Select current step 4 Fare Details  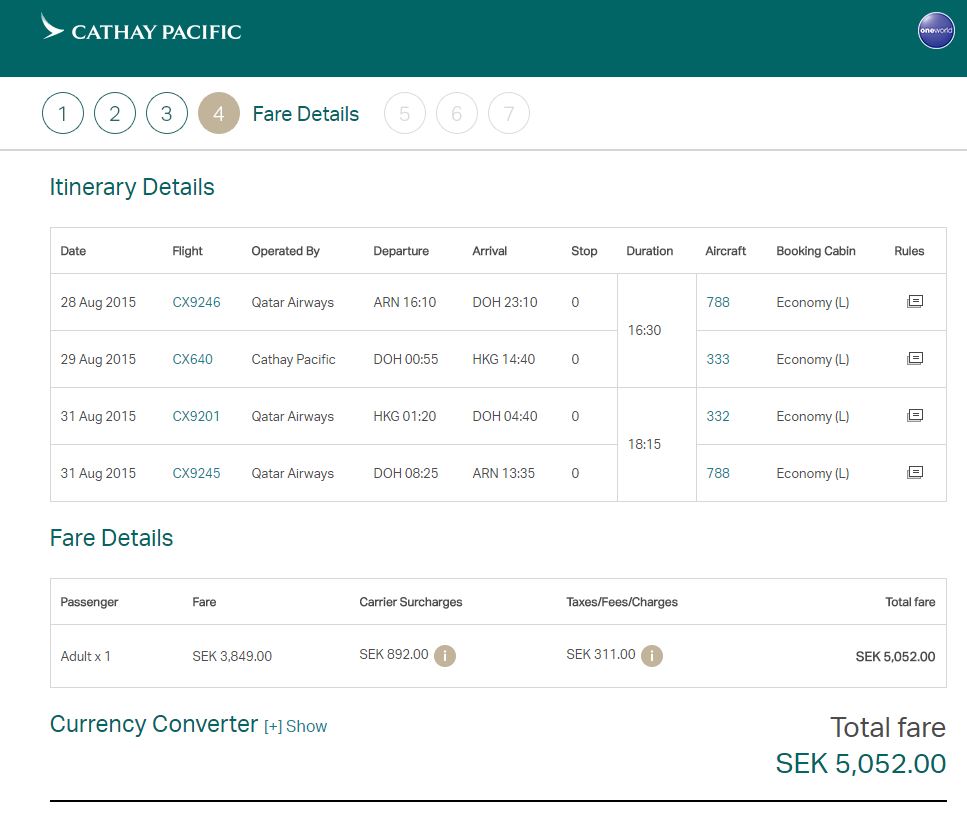click(x=219, y=113)
